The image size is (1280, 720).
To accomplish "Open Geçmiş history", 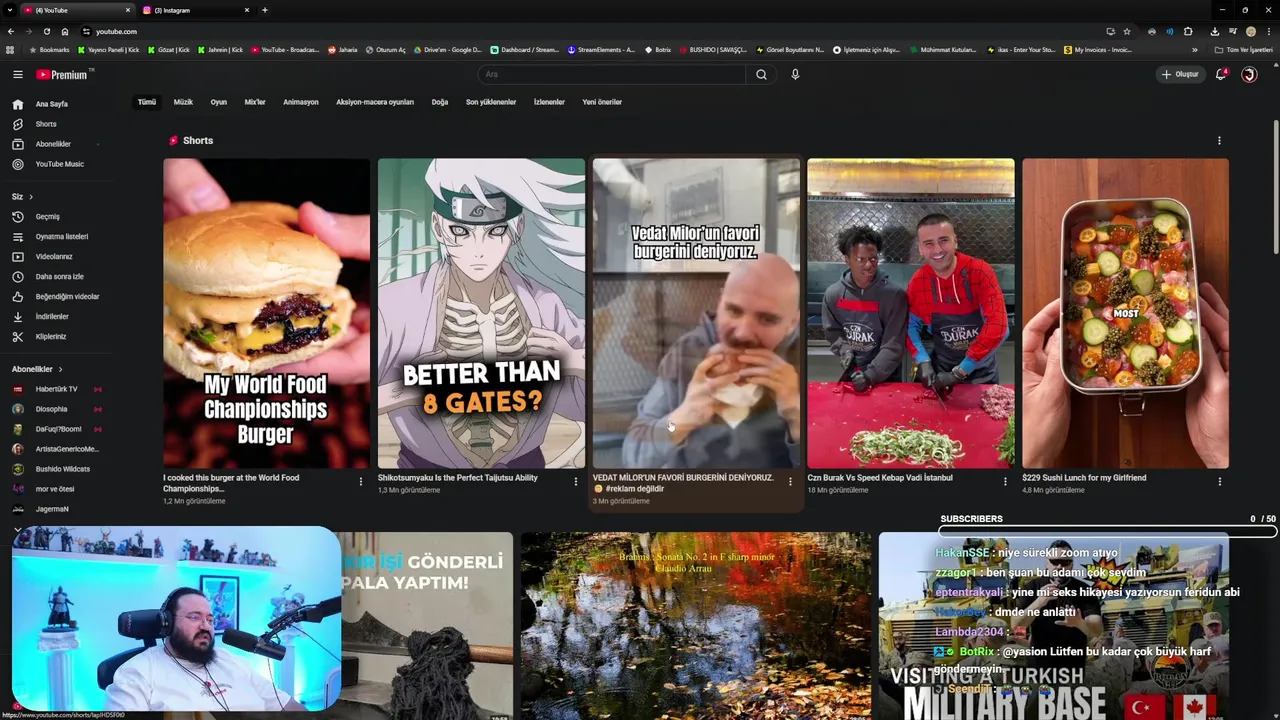I will (x=47, y=216).
